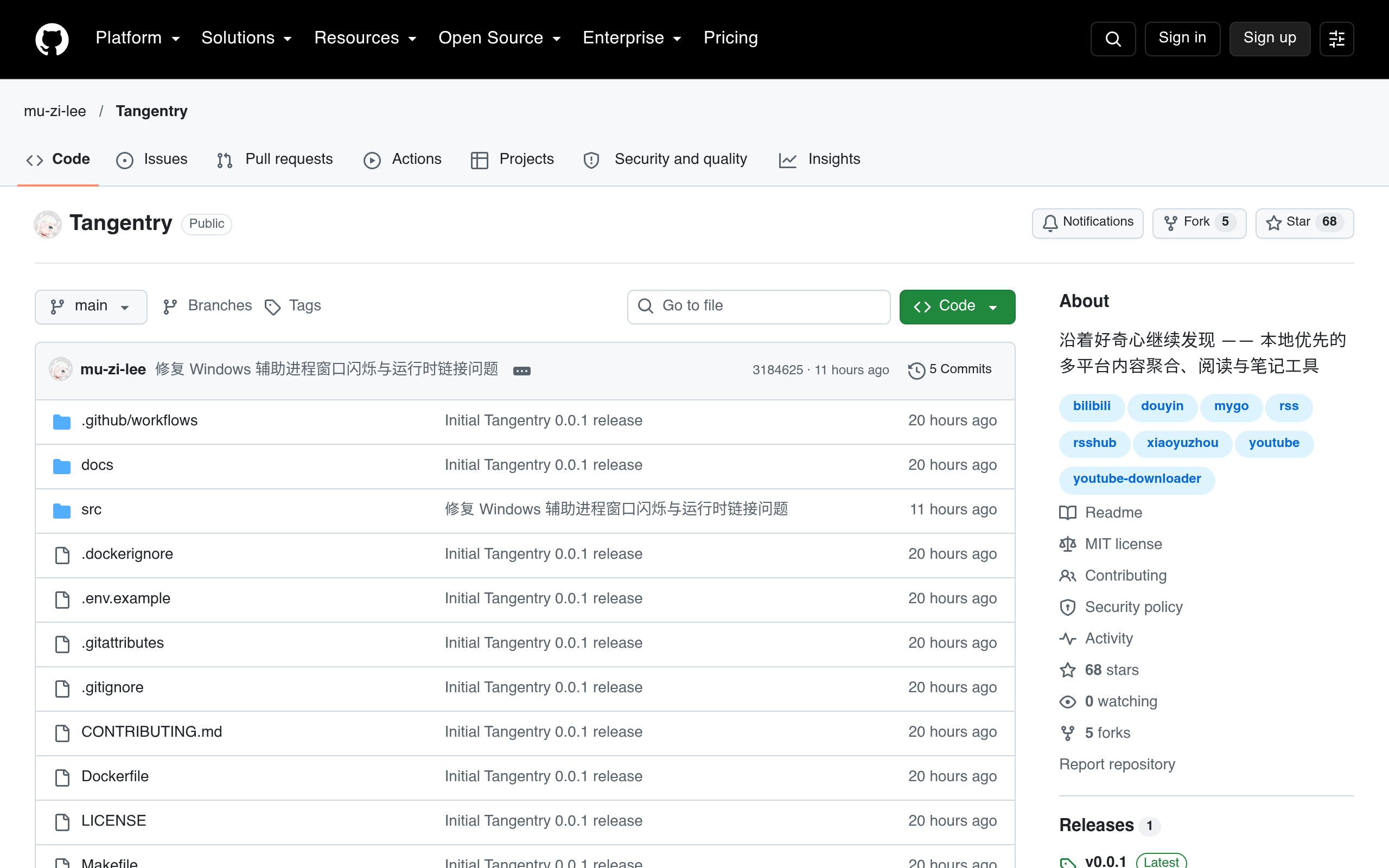This screenshot has height=868, width=1389.
Task: Expand the Open Source menu
Action: click(499, 38)
